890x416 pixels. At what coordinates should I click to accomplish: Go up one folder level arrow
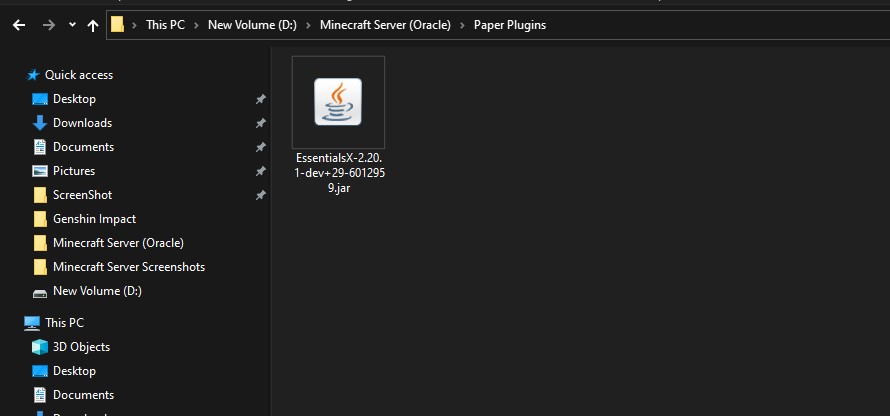[x=93, y=25]
